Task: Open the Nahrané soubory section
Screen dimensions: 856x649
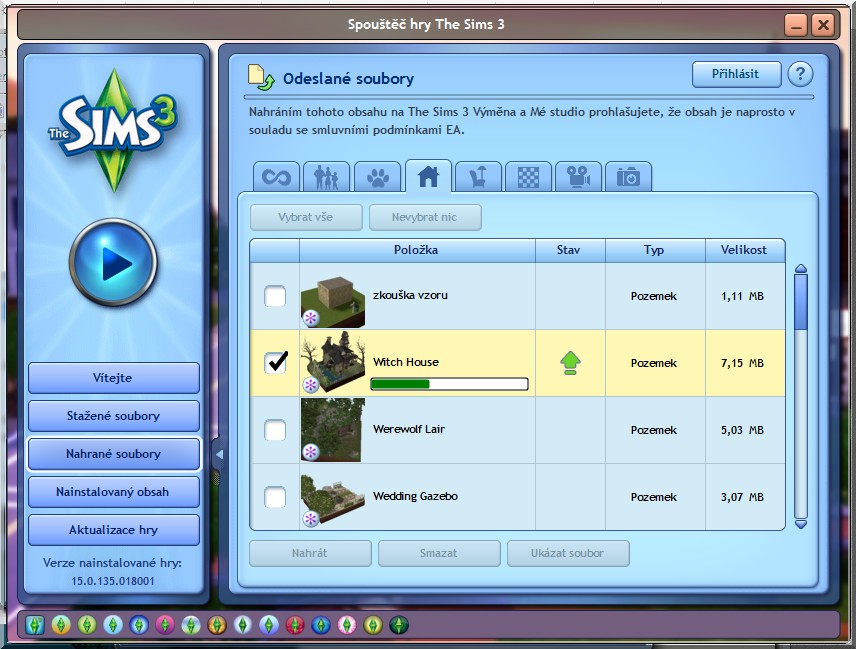Action: (114, 454)
